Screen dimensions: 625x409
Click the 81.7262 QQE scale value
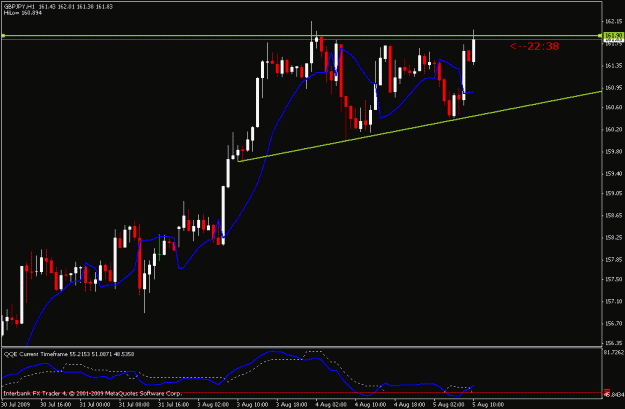tap(613, 352)
